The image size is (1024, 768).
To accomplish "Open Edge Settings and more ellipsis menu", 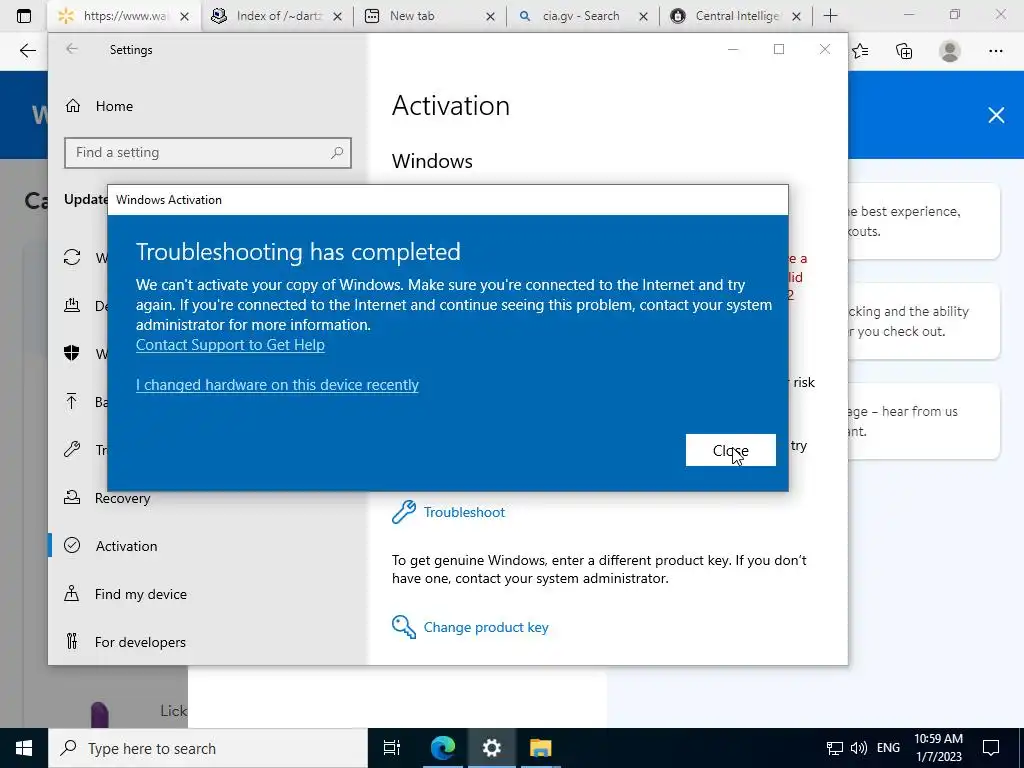I will tap(995, 51).
